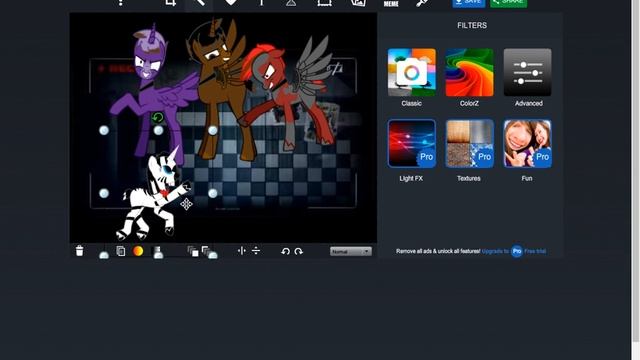Click the move handle beside the zebra pony
Viewport: 640px width, 360px height.
(x=187, y=204)
